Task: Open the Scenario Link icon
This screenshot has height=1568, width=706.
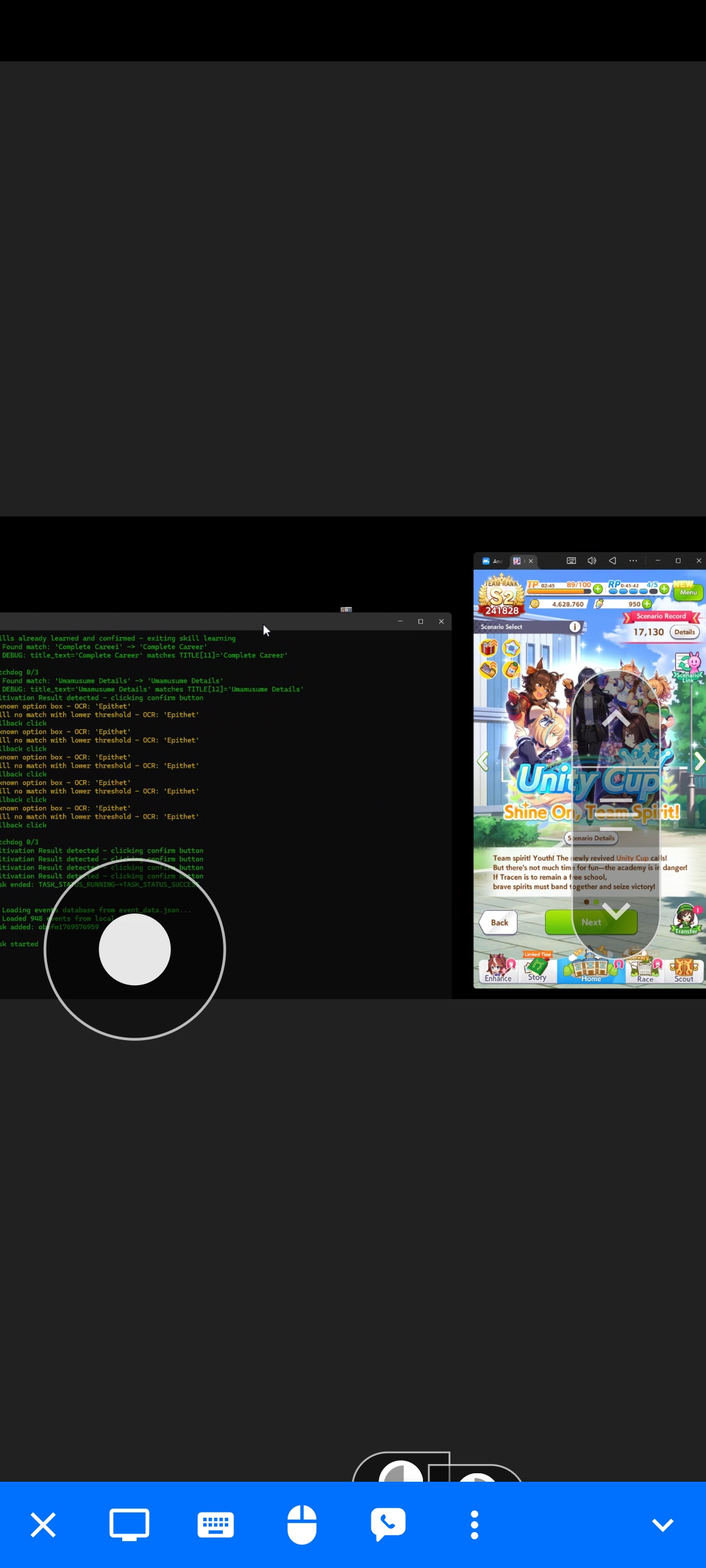Action: click(x=688, y=668)
